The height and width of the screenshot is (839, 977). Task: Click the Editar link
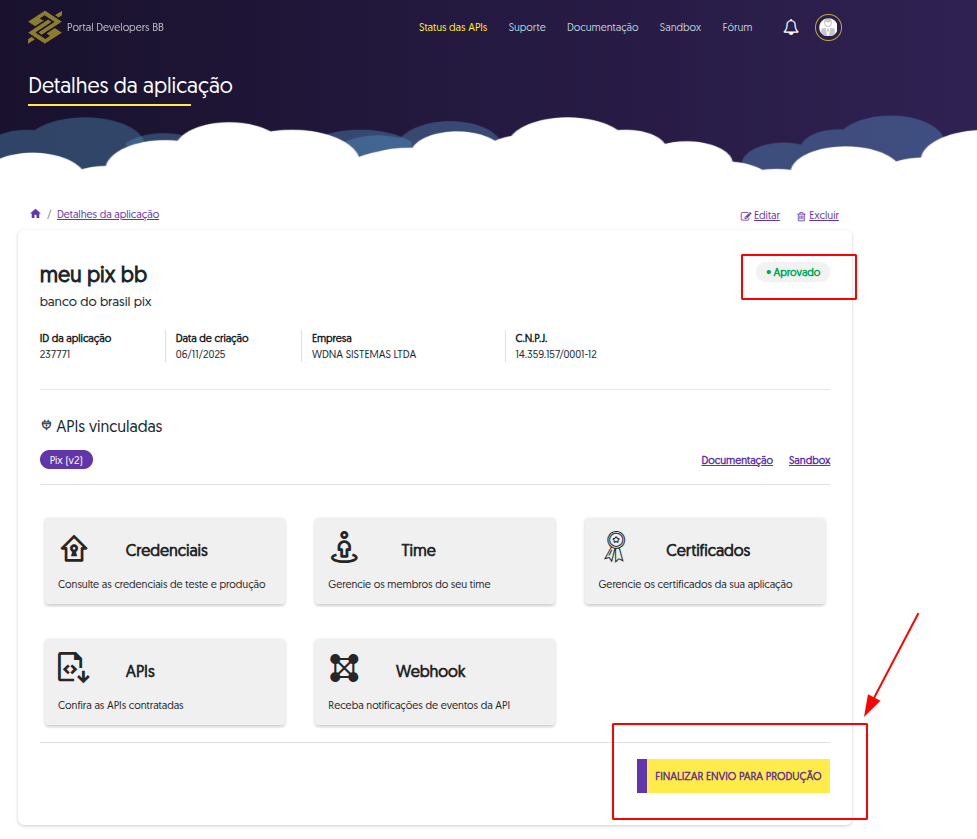click(760, 216)
